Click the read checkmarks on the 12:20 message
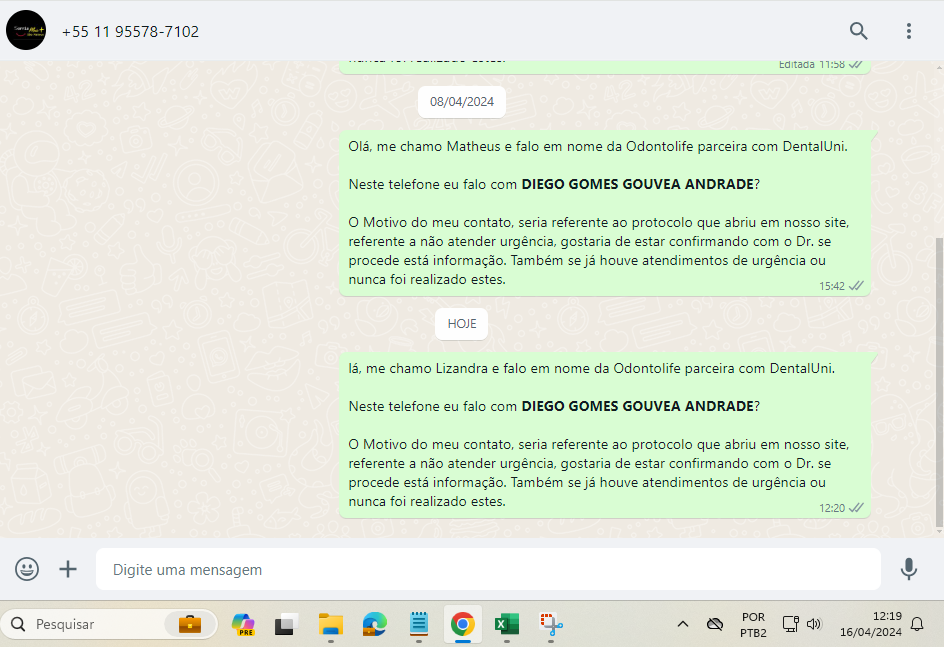 (856, 508)
